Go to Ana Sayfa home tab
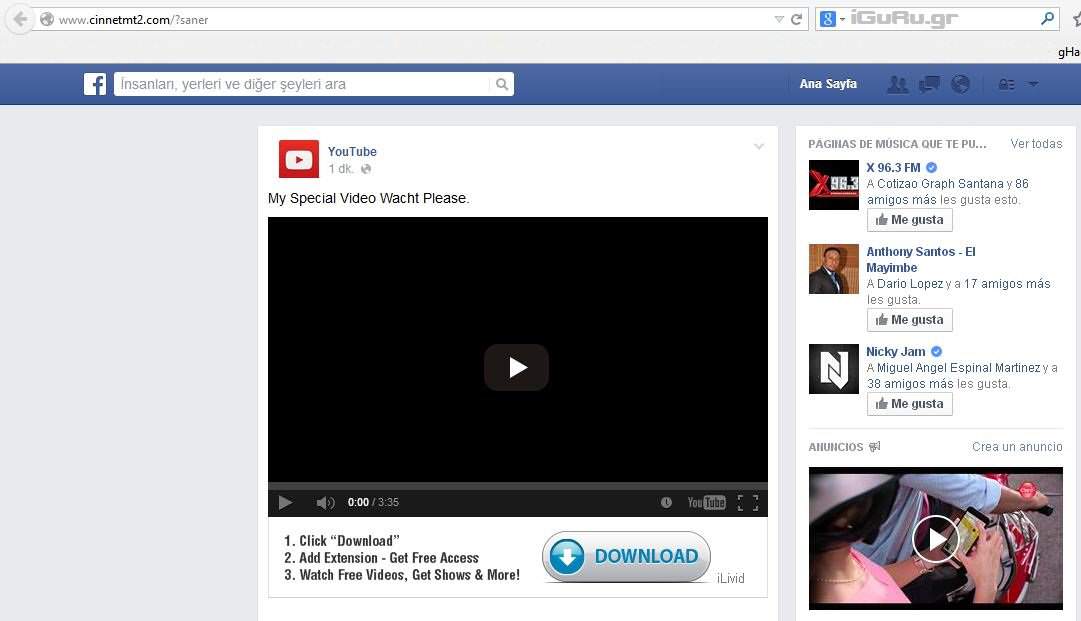Image resolution: width=1081 pixels, height=621 pixels. (x=828, y=84)
